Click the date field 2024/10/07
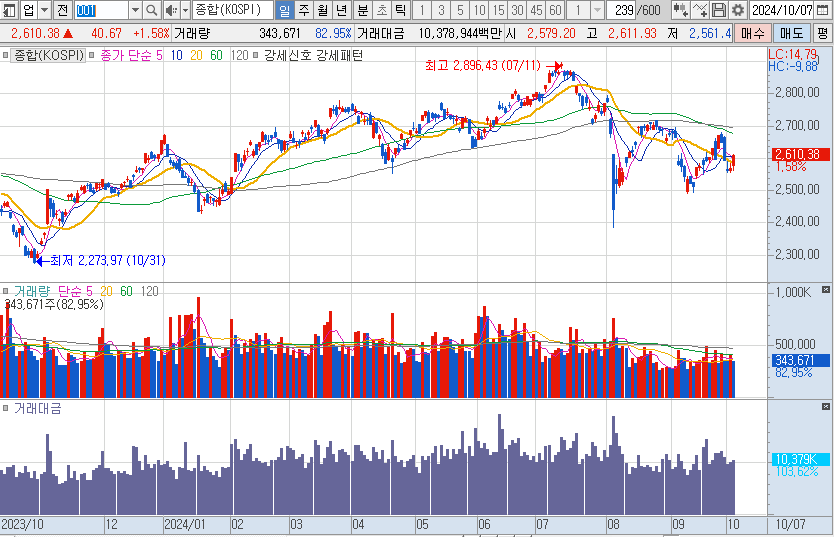 pos(782,10)
